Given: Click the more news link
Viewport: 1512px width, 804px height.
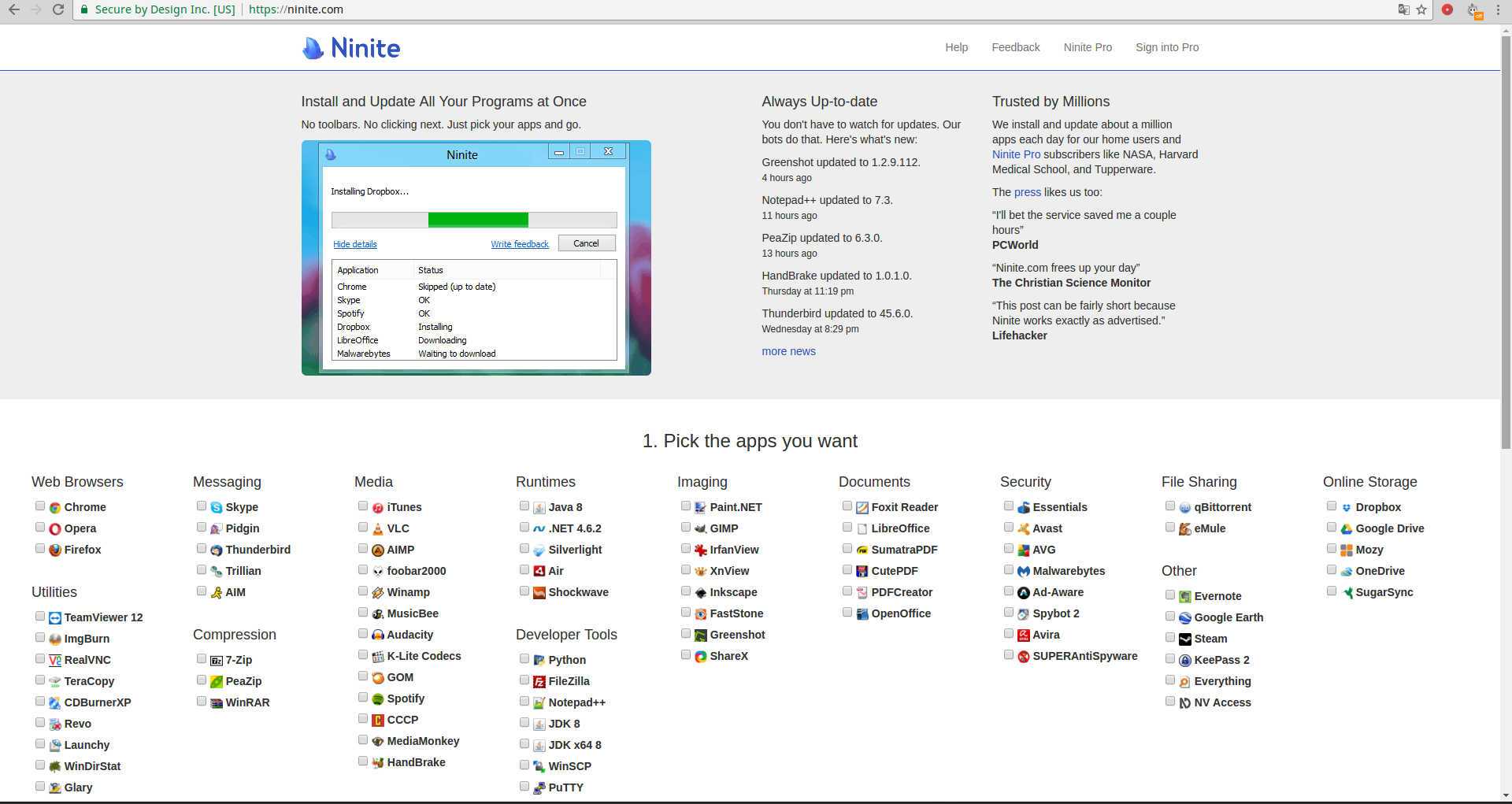Looking at the screenshot, I should pos(788,351).
